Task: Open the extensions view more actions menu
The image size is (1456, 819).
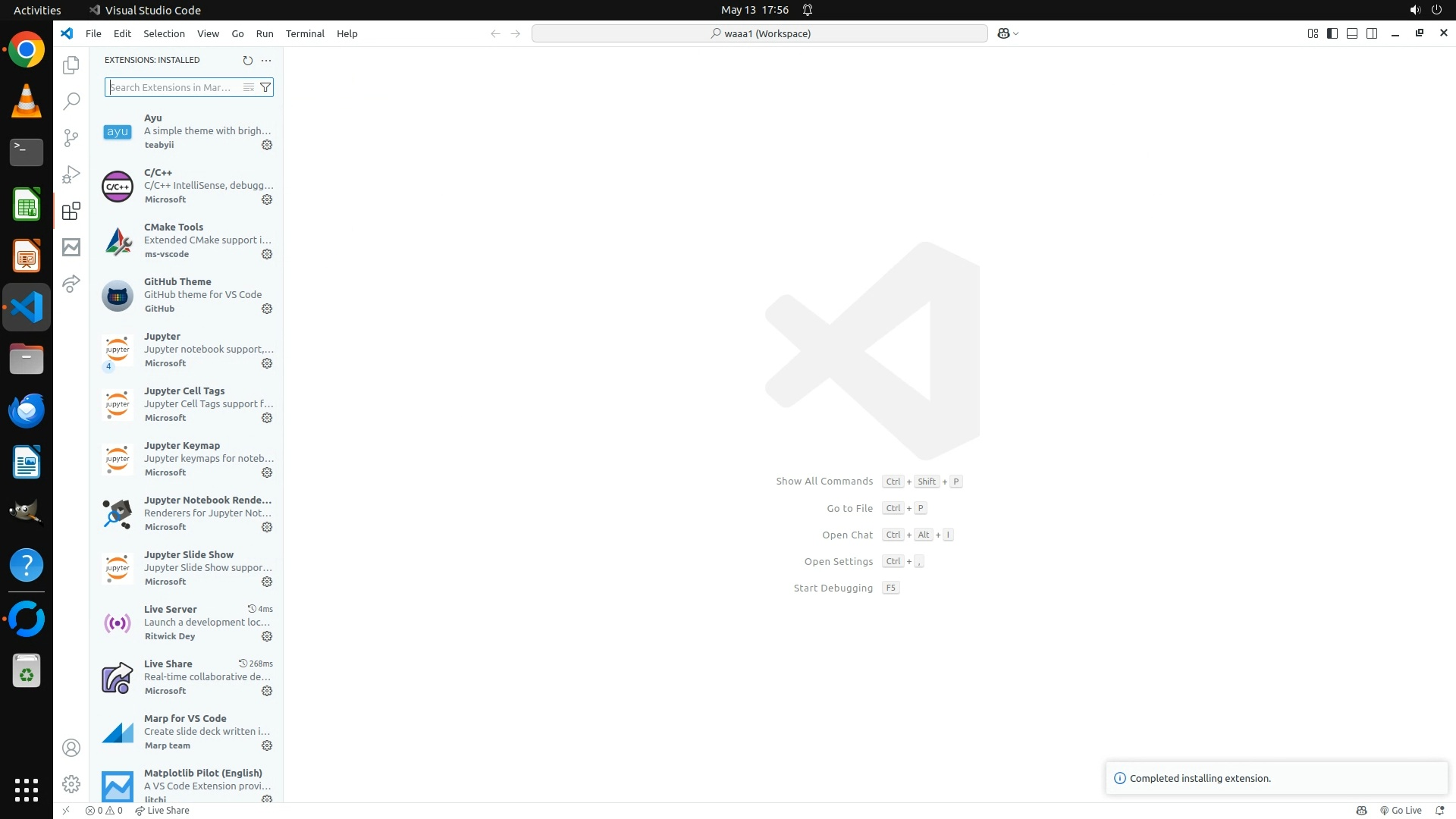Action: 266,60
